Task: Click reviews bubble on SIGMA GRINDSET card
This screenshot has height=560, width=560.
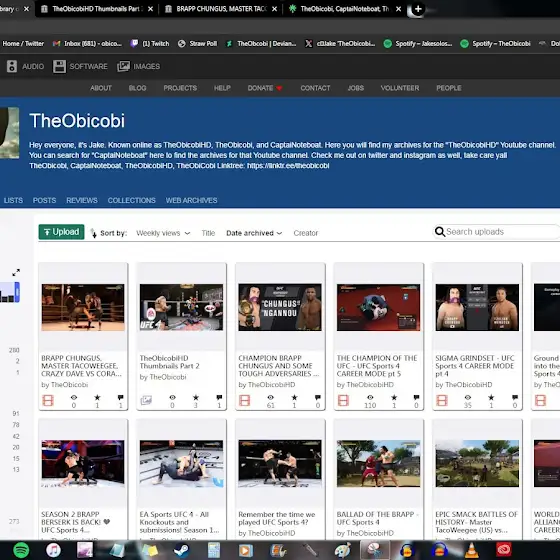Action: tap(515, 397)
